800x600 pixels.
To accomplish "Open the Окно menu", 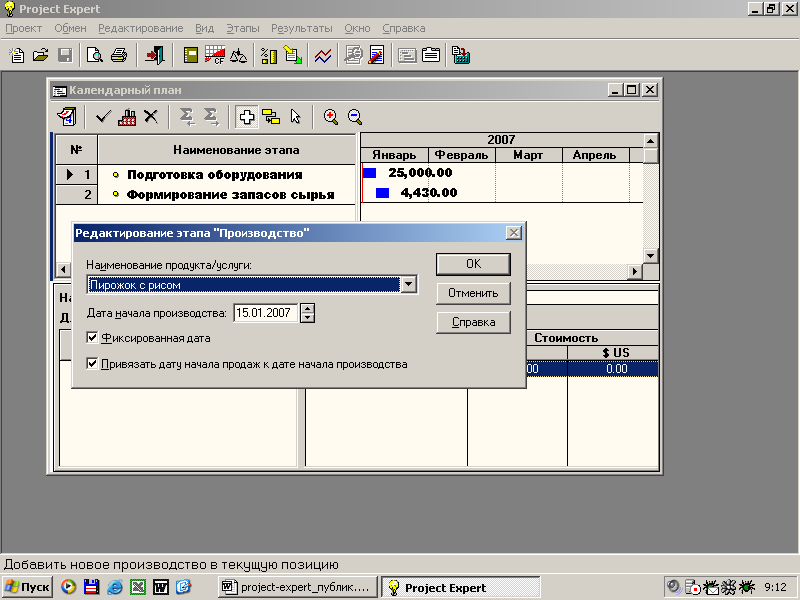I will 357,29.
